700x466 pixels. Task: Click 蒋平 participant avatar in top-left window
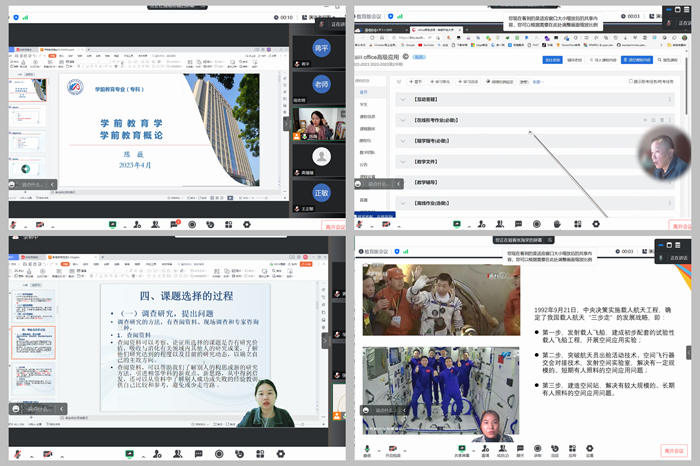[x=321, y=48]
